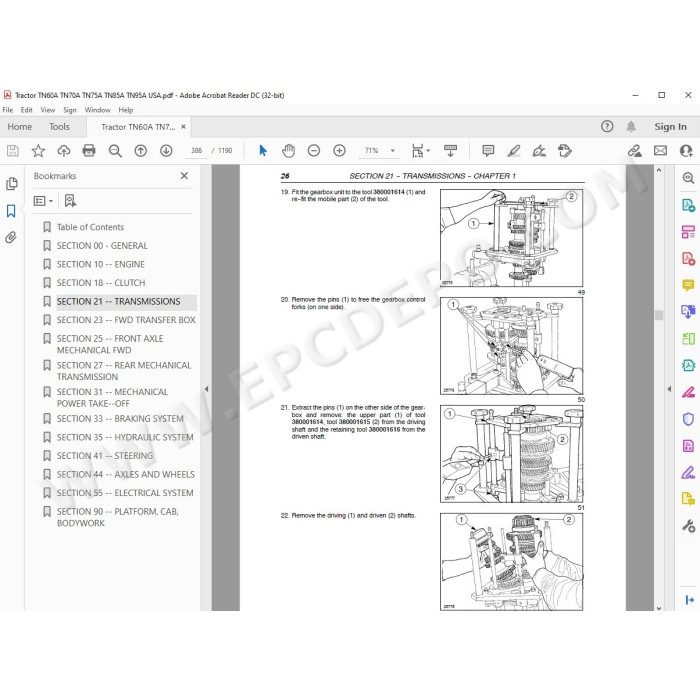Screen dimensions: 700x700
Task: Open SECTION 35 -- HYDRAULIC SYSTEM bookmark
Action: (125, 438)
